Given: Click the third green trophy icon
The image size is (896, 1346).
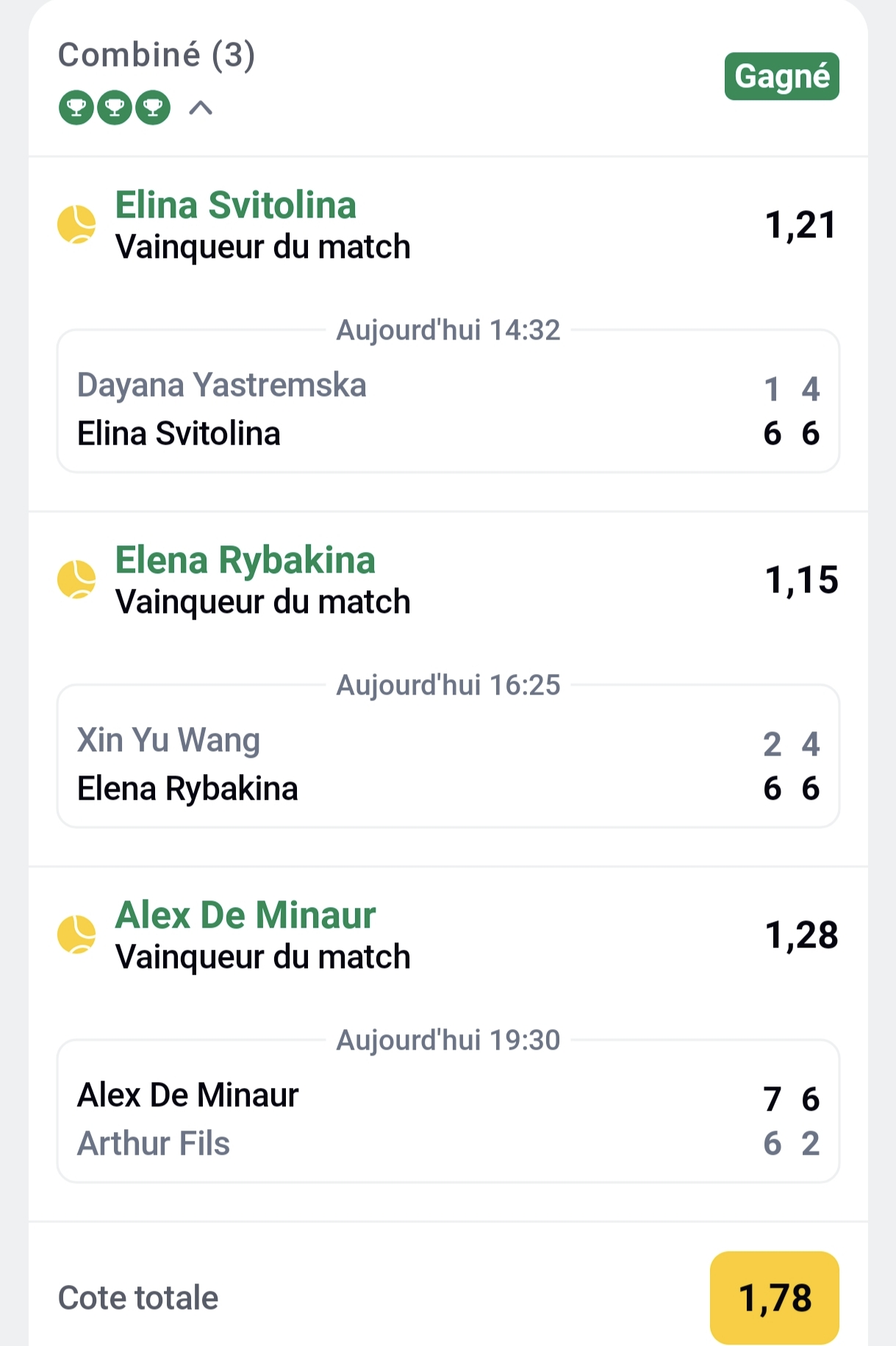Looking at the screenshot, I should click(x=153, y=108).
